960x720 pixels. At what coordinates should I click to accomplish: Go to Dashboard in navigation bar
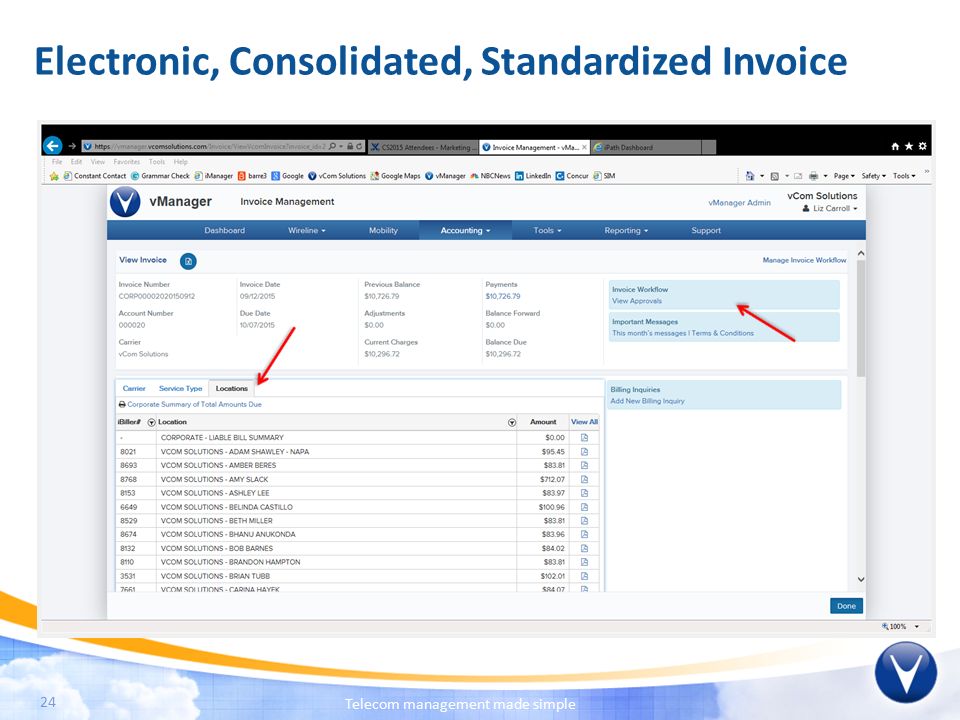(225, 231)
